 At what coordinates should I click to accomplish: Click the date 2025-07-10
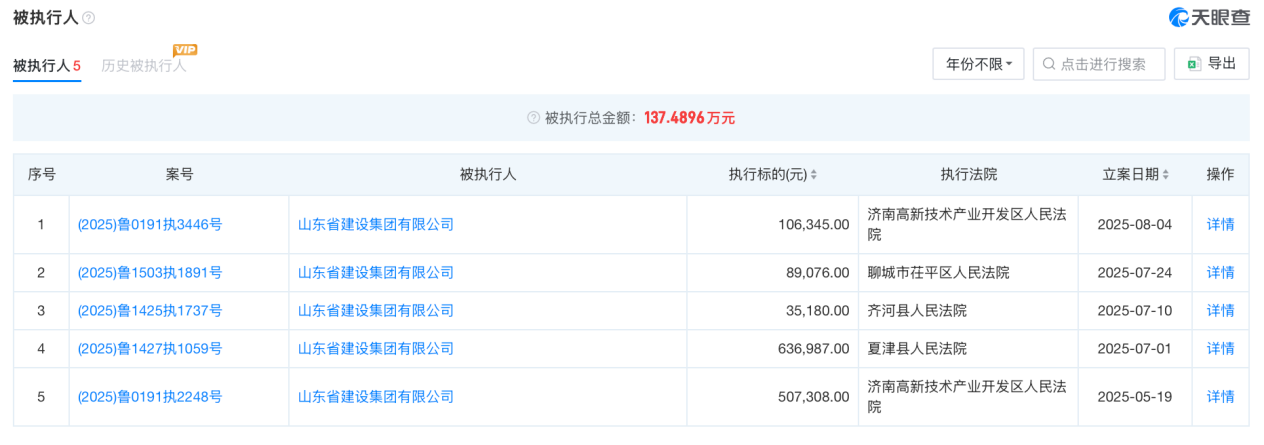point(1134,311)
